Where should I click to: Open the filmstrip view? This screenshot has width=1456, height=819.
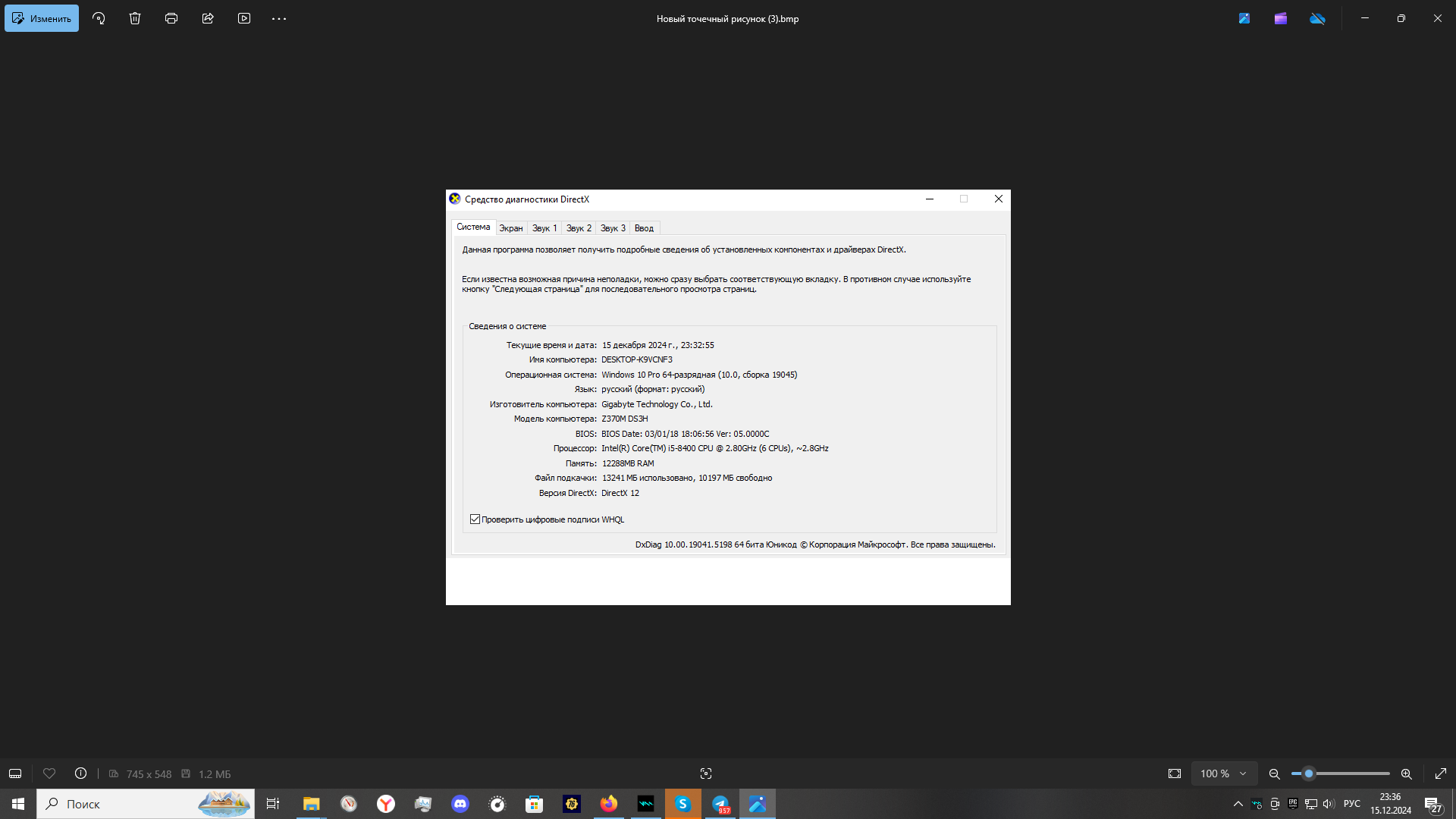pyautogui.click(x=14, y=773)
